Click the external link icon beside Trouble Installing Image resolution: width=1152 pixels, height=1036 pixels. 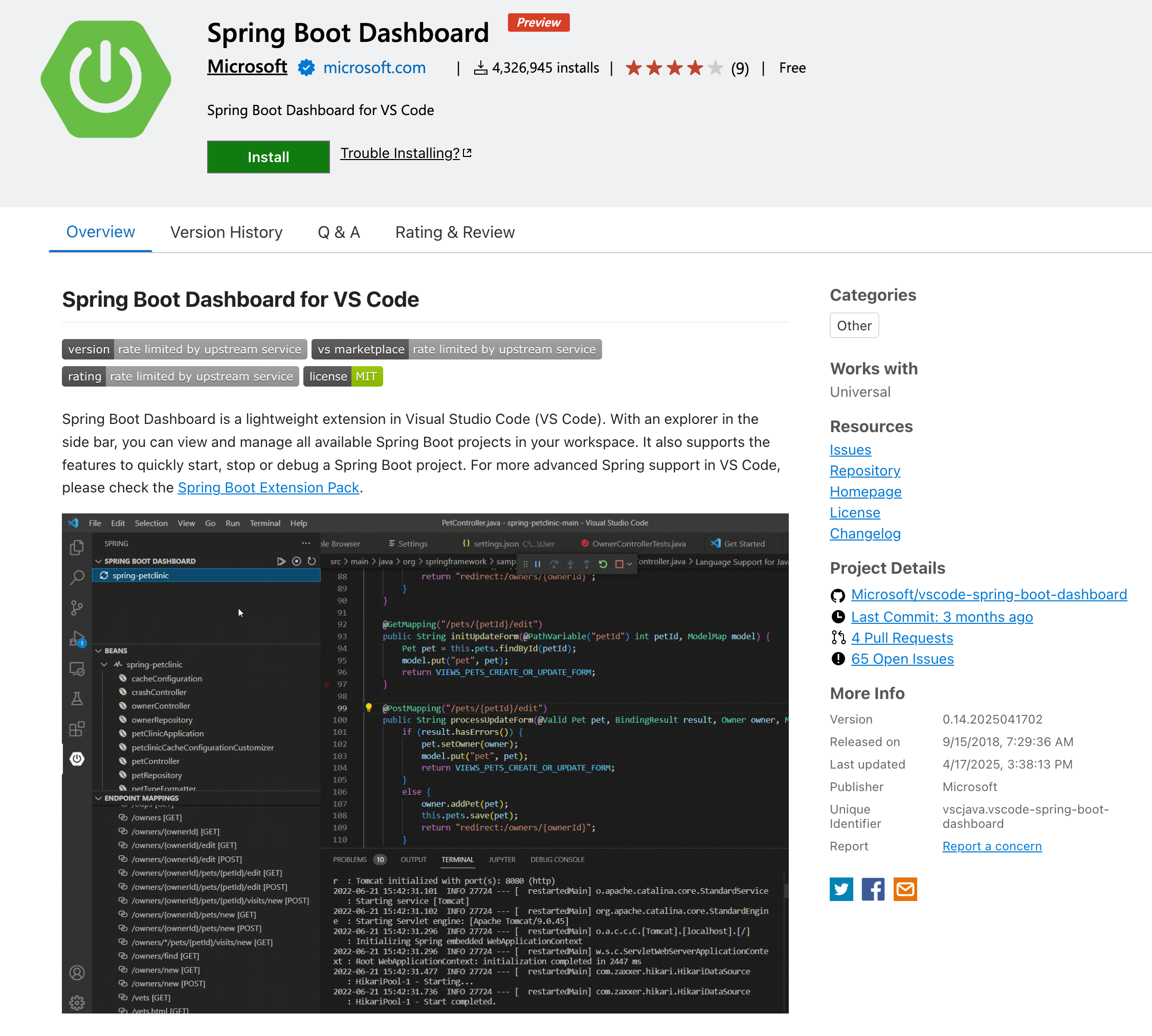pos(468,153)
